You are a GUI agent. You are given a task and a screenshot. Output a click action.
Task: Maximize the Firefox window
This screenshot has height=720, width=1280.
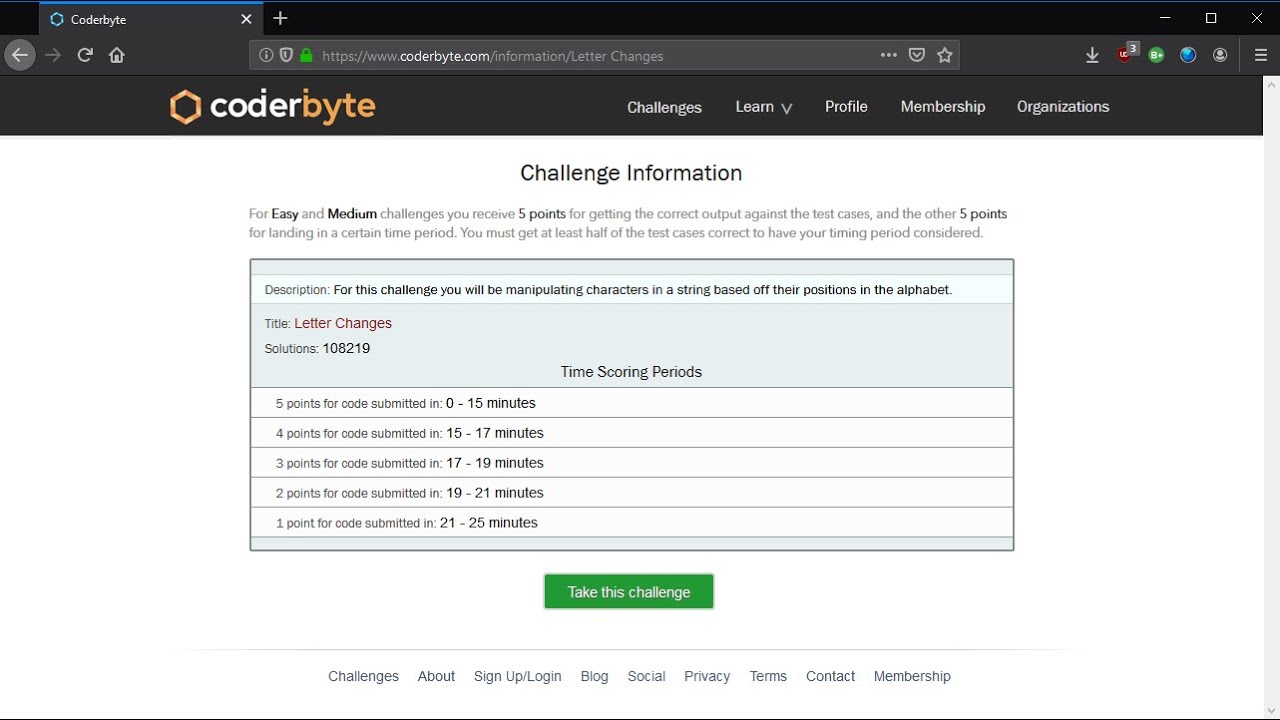[1211, 18]
